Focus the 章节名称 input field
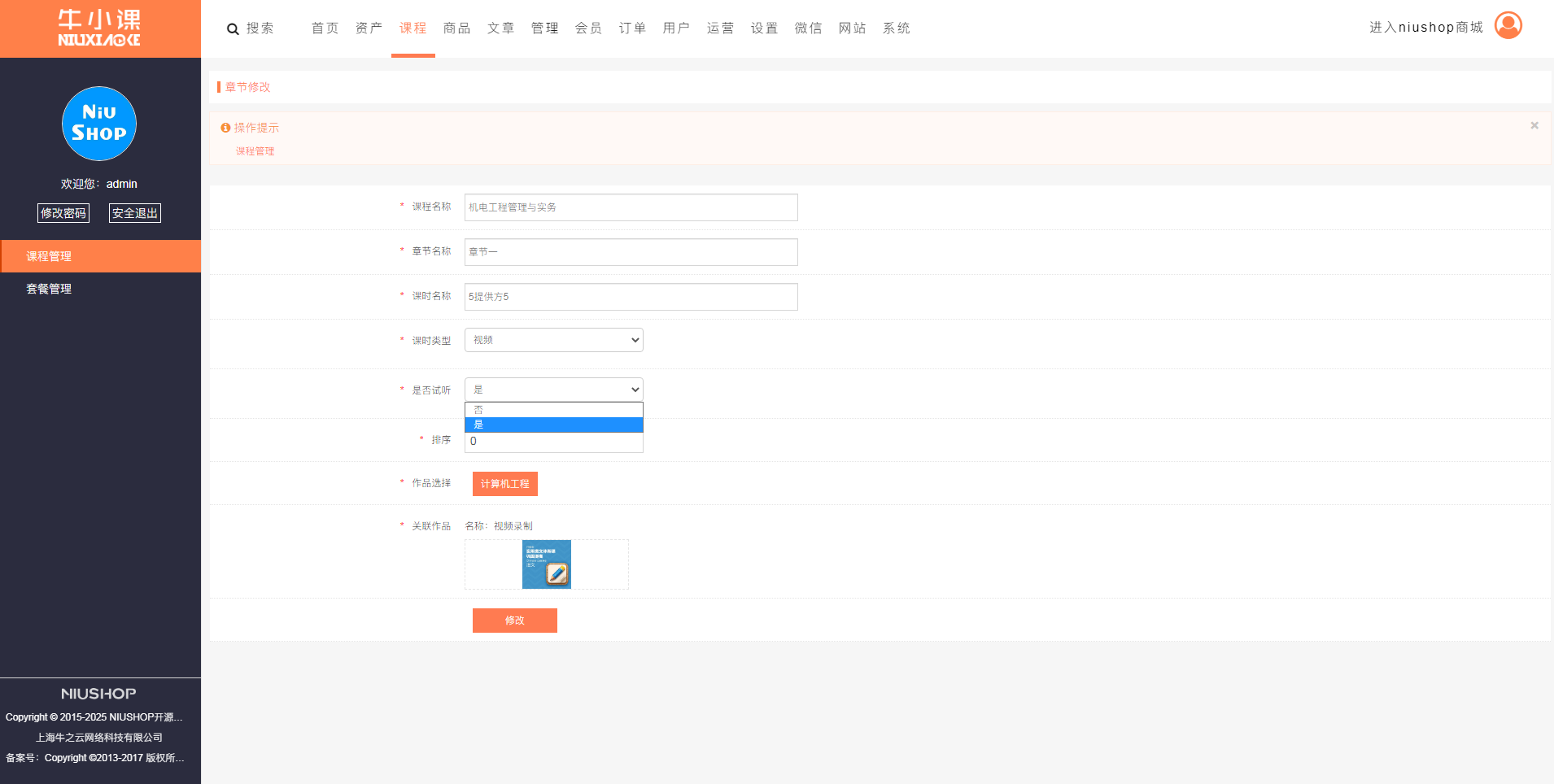 [631, 252]
